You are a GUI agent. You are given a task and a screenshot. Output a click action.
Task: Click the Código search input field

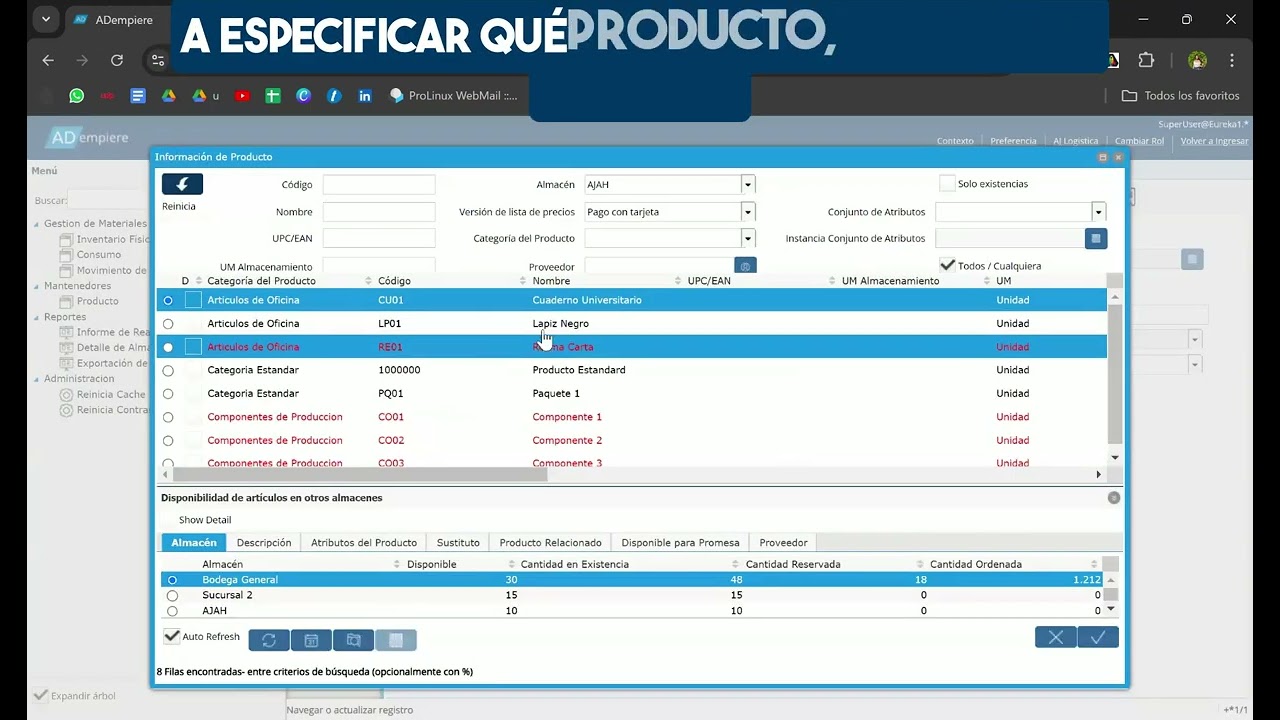(379, 184)
